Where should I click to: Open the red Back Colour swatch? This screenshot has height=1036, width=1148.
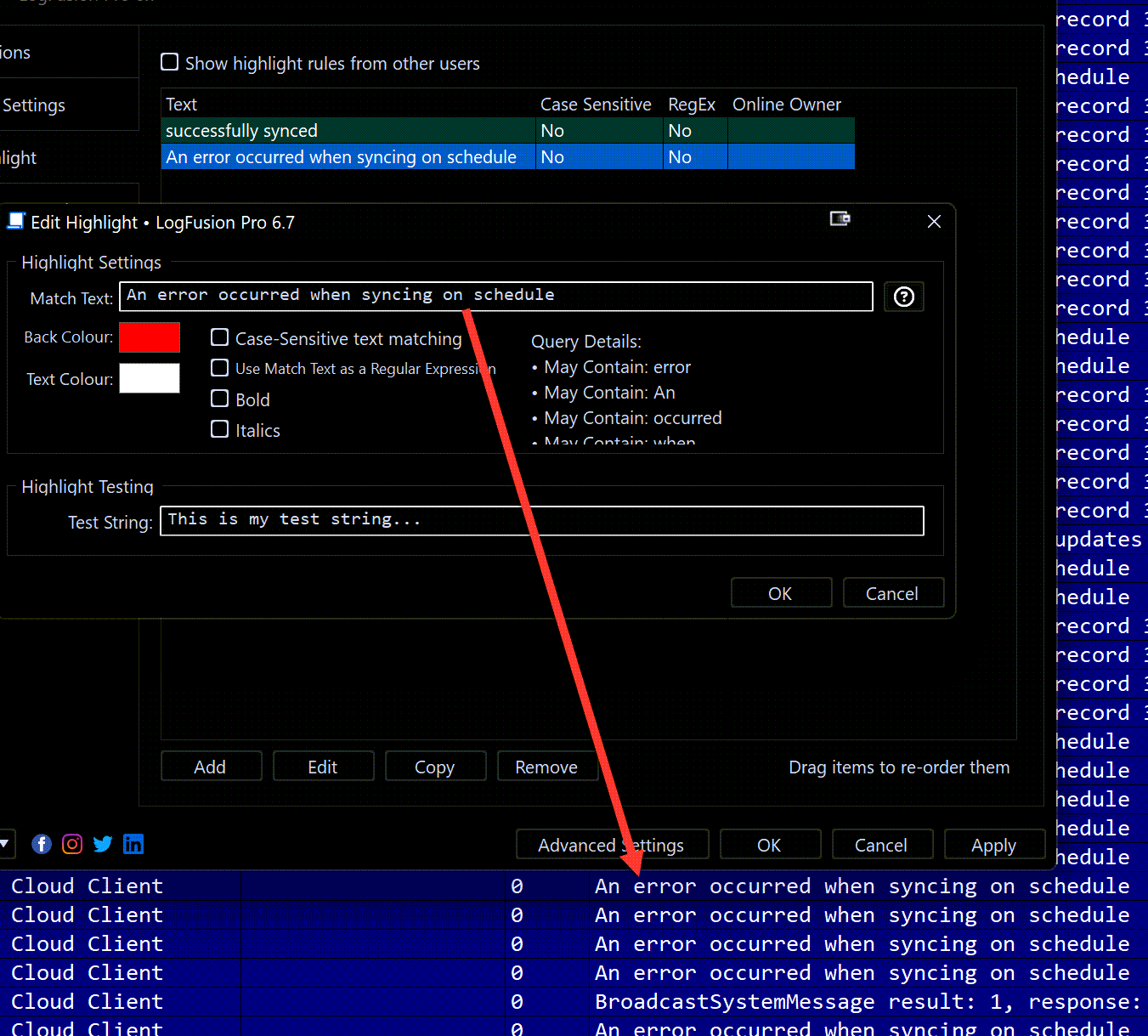tap(150, 337)
